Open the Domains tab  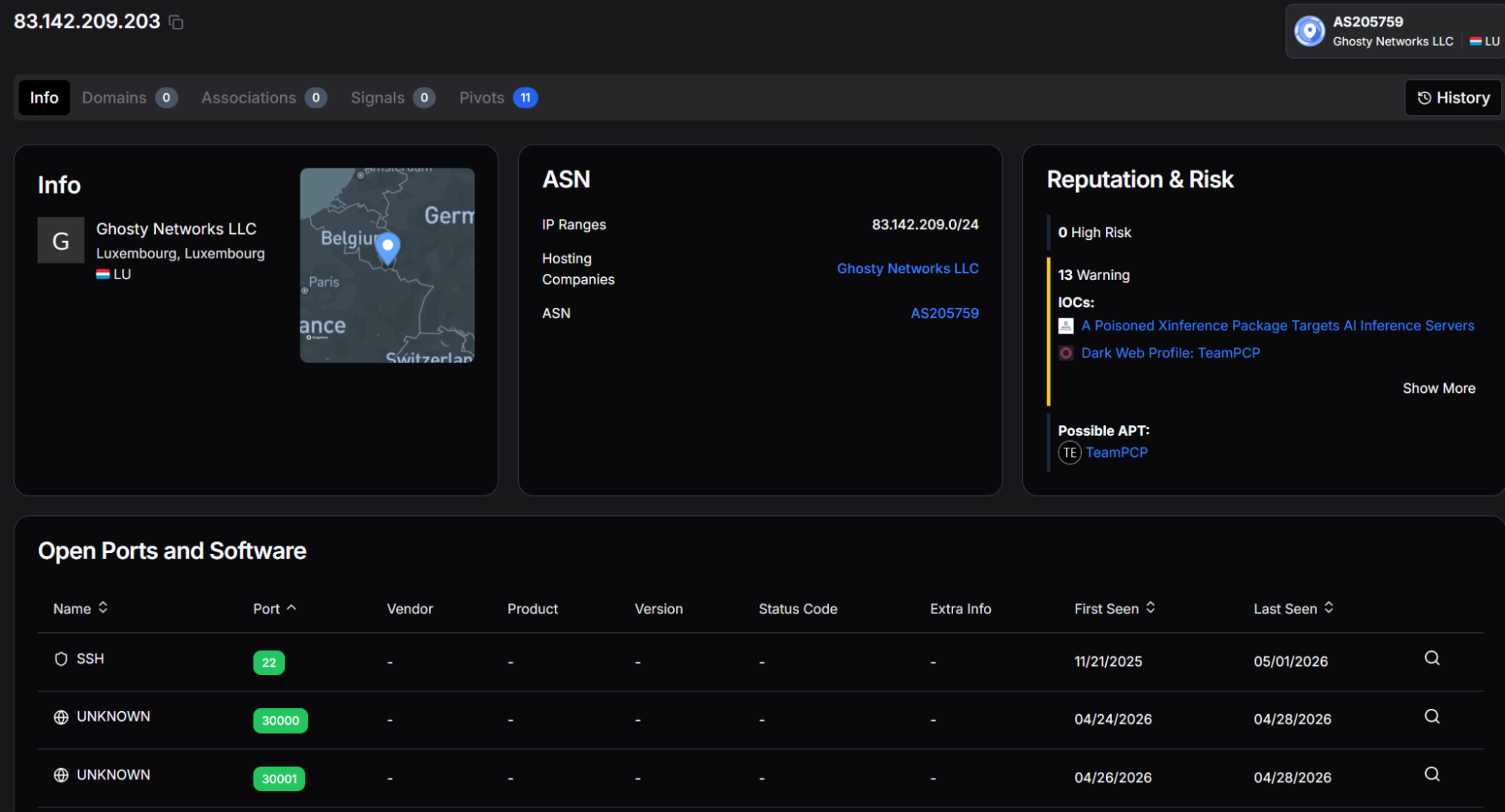pyautogui.click(x=129, y=98)
